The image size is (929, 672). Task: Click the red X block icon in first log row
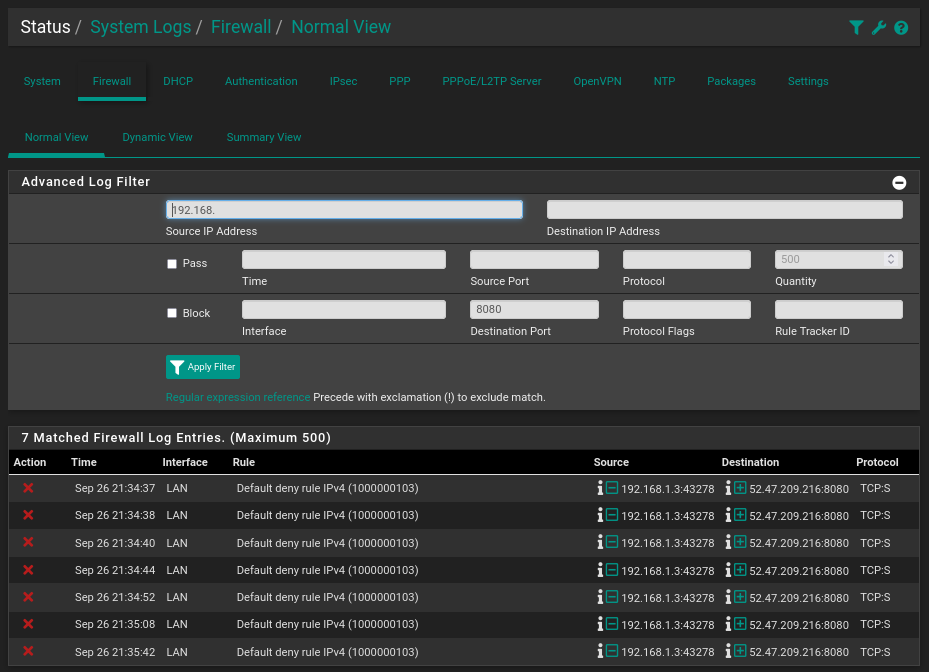coord(28,488)
